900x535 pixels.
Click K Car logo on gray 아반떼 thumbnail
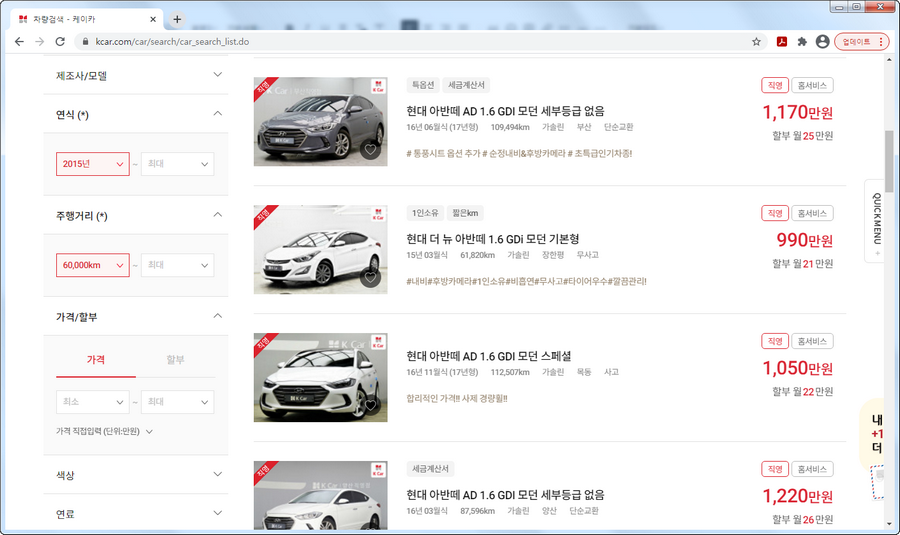[x=378, y=86]
